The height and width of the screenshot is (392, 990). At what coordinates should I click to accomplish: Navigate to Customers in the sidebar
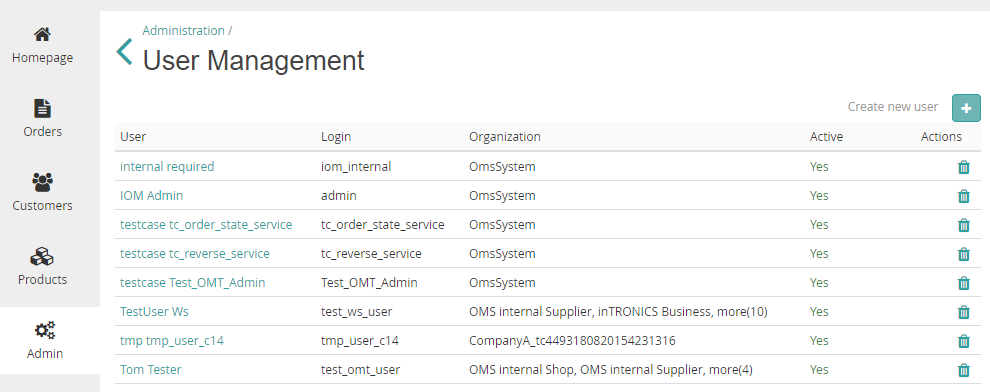[42, 193]
